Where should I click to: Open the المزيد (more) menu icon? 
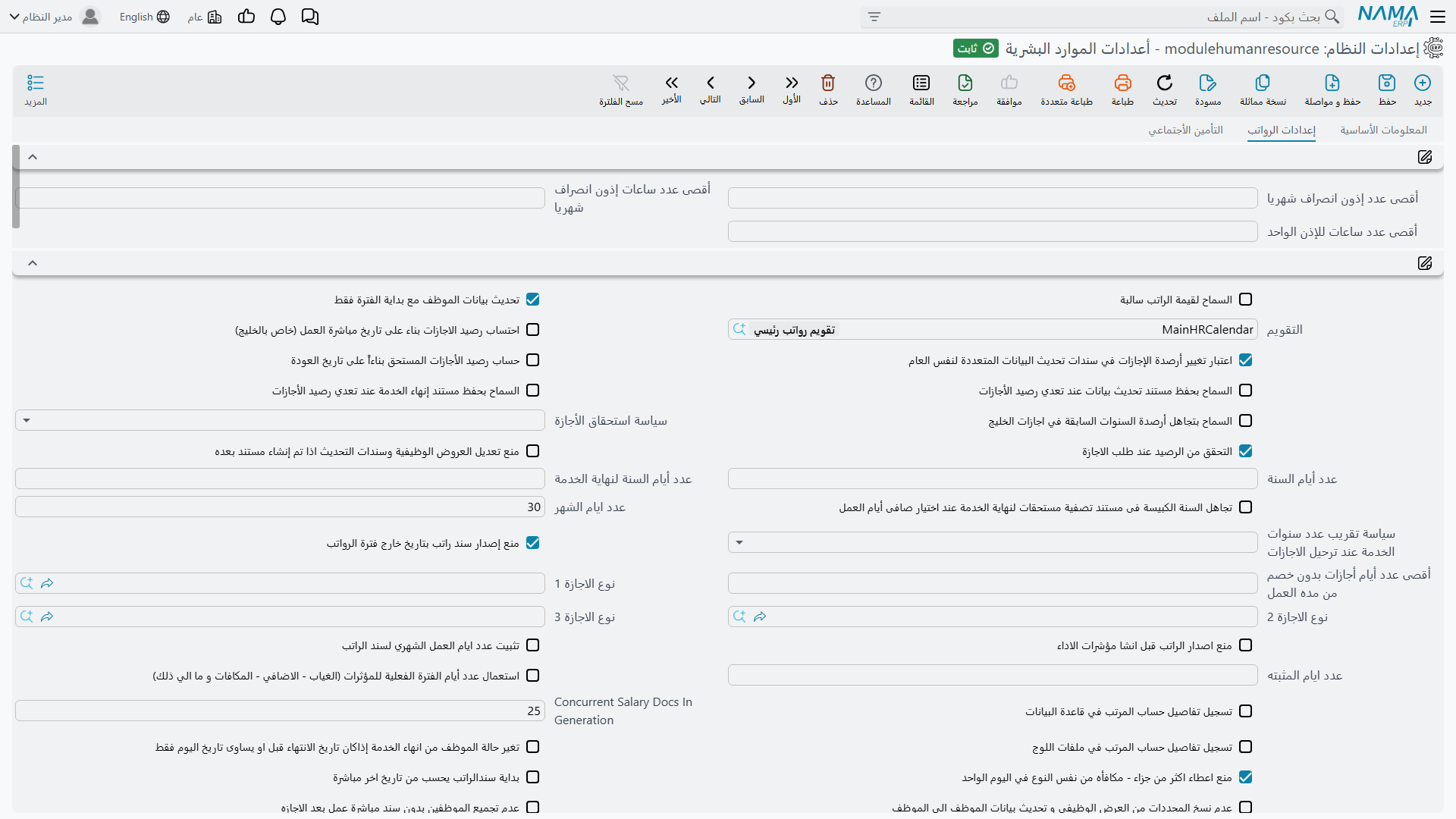point(36,83)
